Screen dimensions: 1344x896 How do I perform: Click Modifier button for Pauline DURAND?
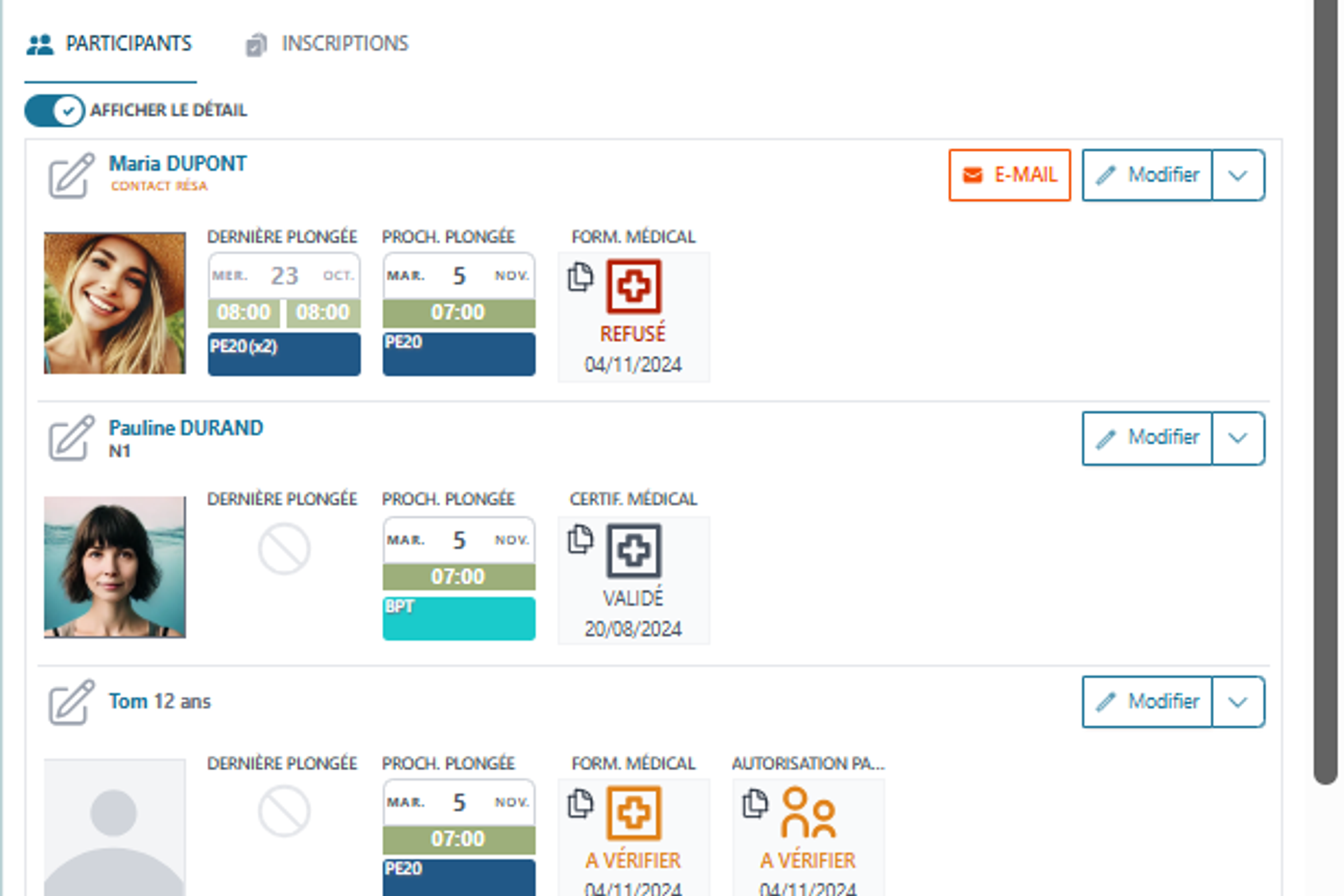1148,438
